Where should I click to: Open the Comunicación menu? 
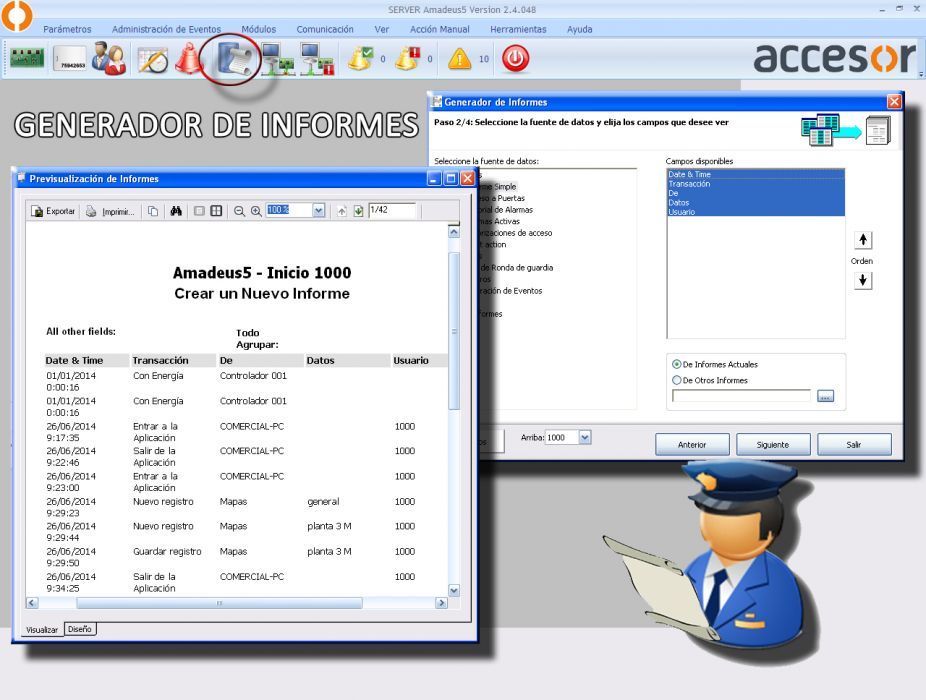pyautogui.click(x=325, y=29)
